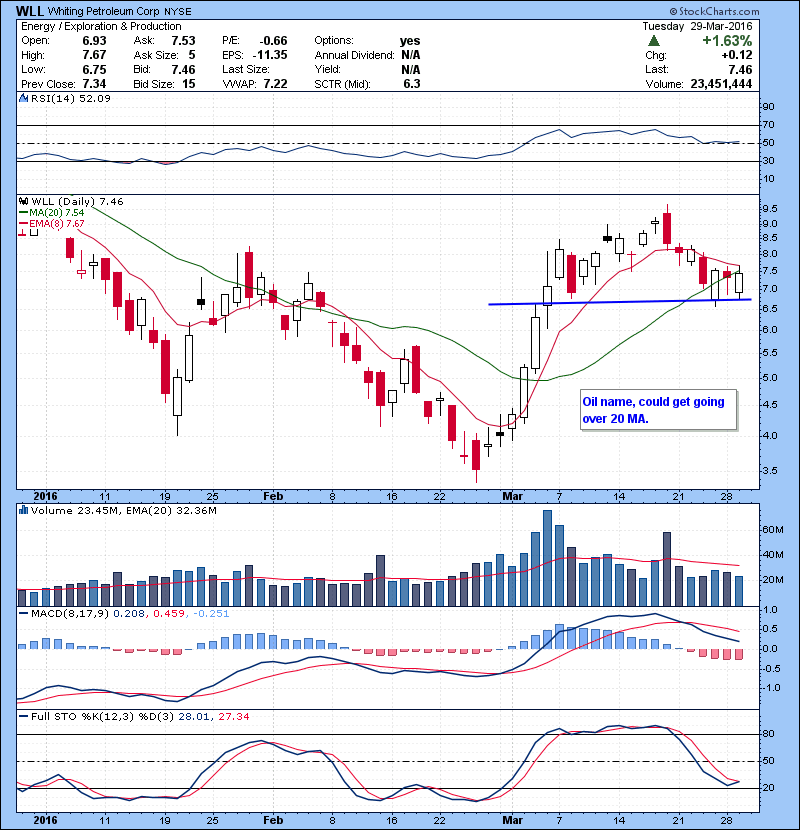
Task: Select the Prev Close value 7.34
Action: [x=94, y=84]
